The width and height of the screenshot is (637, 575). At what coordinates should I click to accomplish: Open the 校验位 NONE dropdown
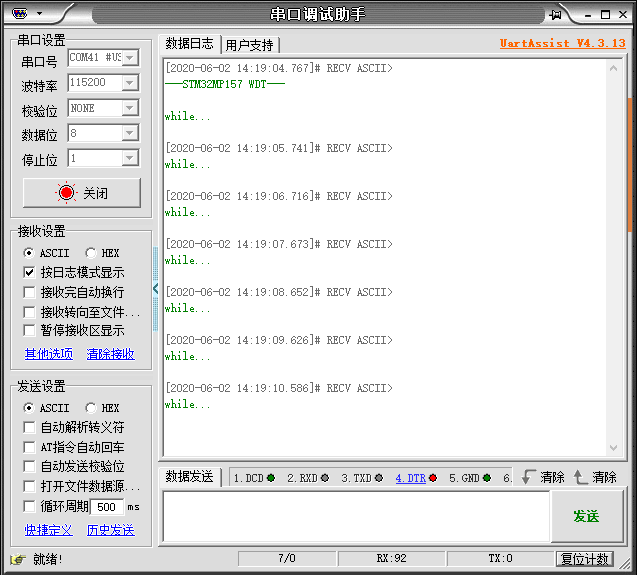click(130, 108)
